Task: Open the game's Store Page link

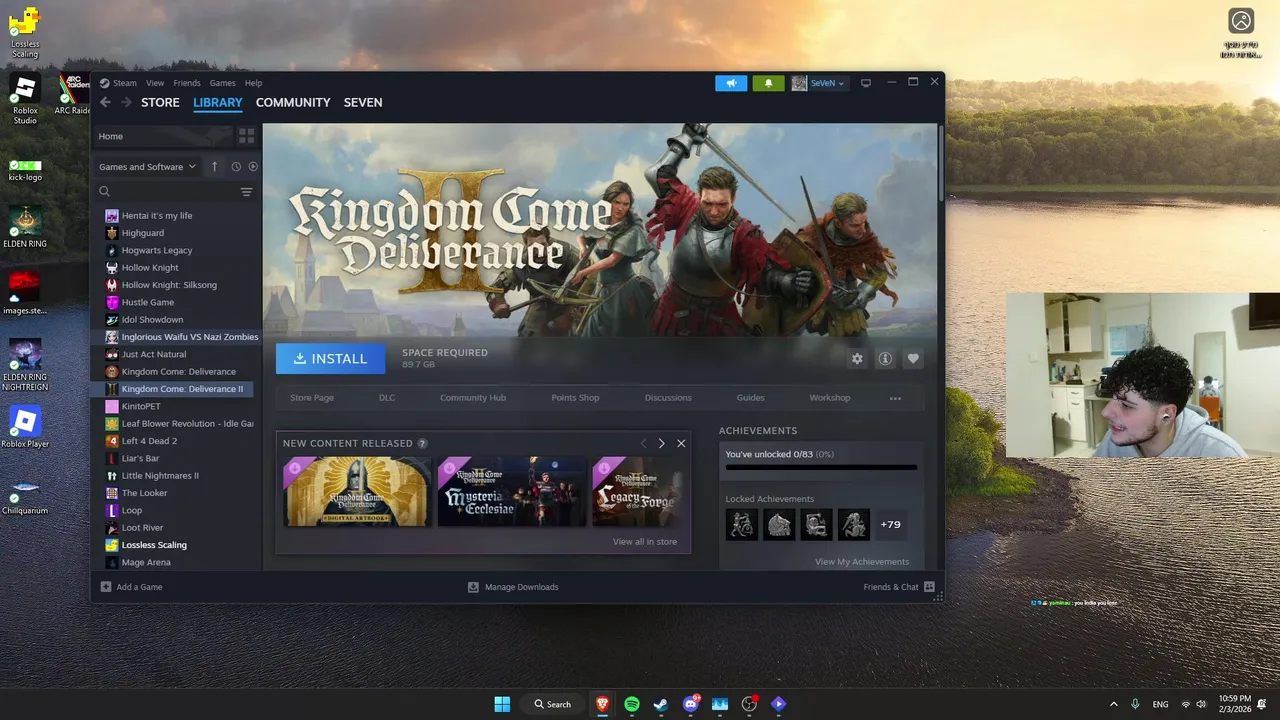Action: [x=312, y=398]
